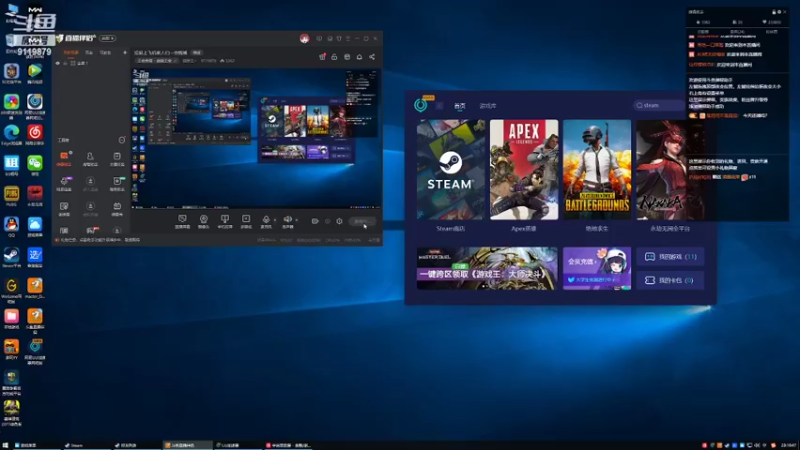The image size is (800, 450).
Task: Switch to launcher's 游戏库 tab
Action: (488, 106)
